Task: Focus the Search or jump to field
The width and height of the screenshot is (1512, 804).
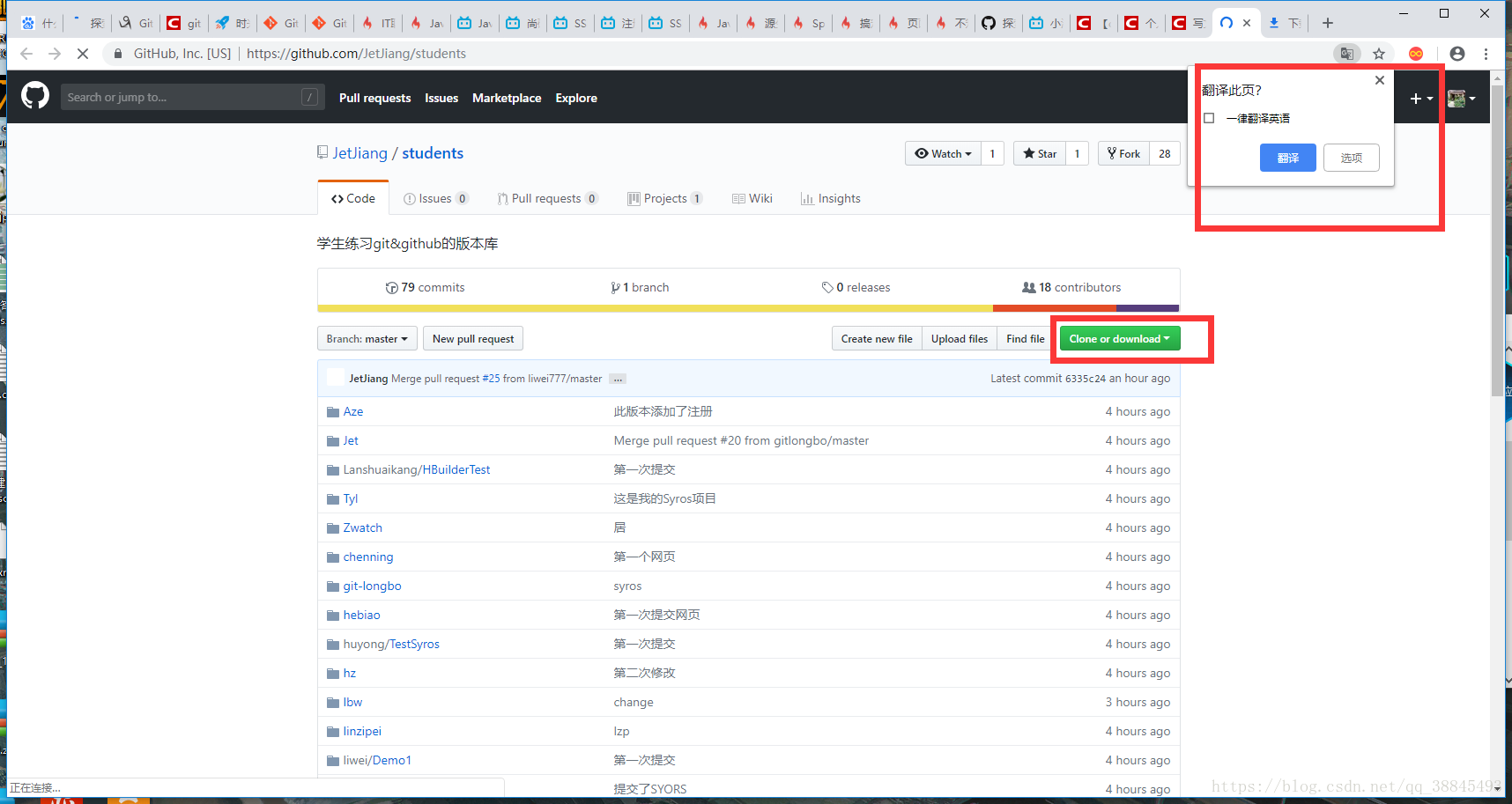Action: point(192,97)
